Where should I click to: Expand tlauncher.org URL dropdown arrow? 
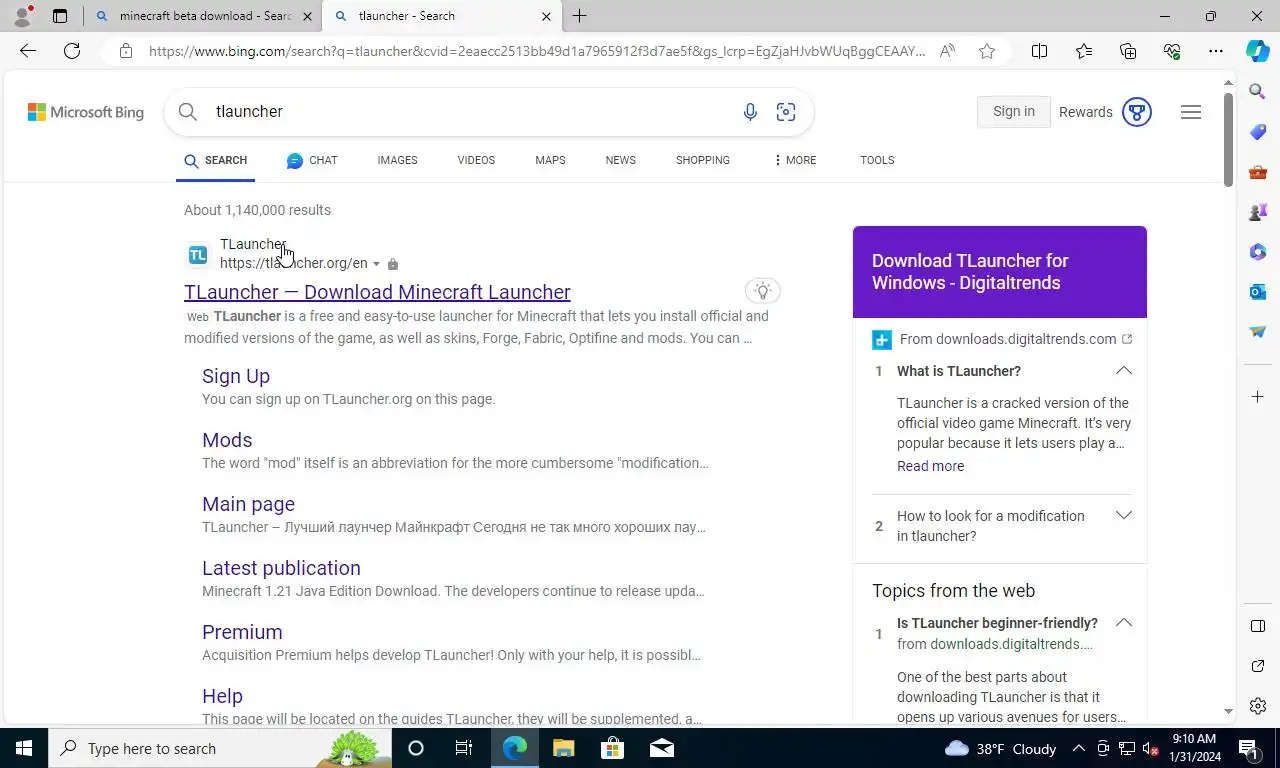[x=377, y=264]
